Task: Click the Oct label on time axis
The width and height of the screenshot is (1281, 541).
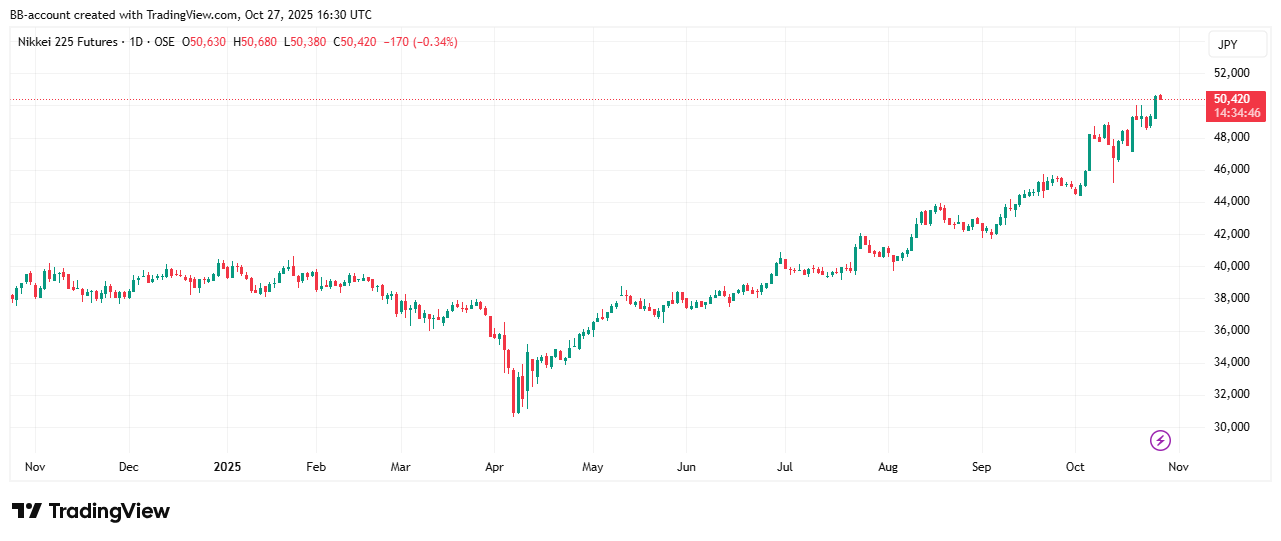Action: 1075,467
